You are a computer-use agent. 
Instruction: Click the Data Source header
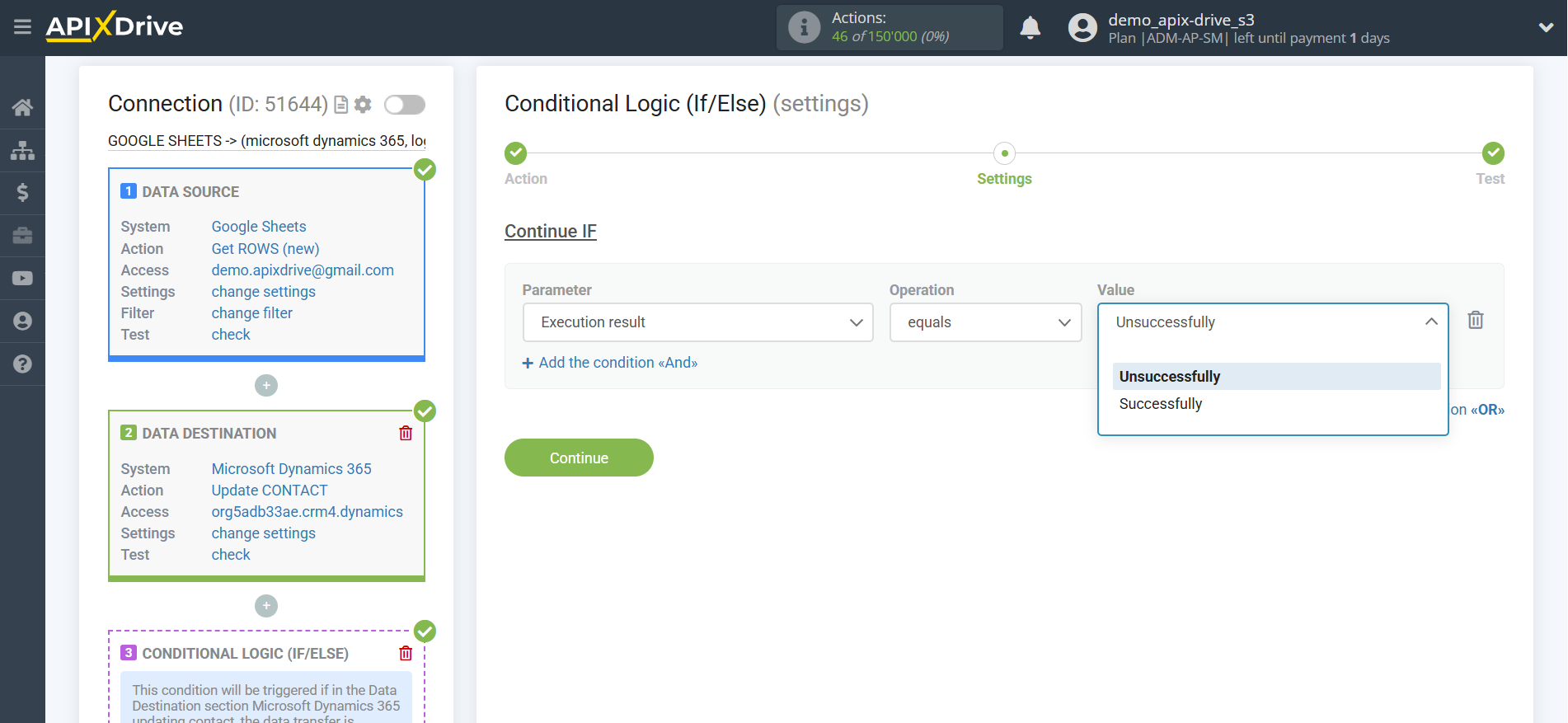tap(190, 192)
